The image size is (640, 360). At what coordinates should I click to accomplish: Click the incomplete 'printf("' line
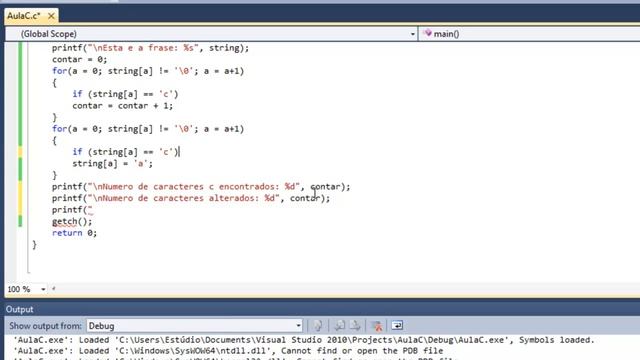(x=72, y=210)
